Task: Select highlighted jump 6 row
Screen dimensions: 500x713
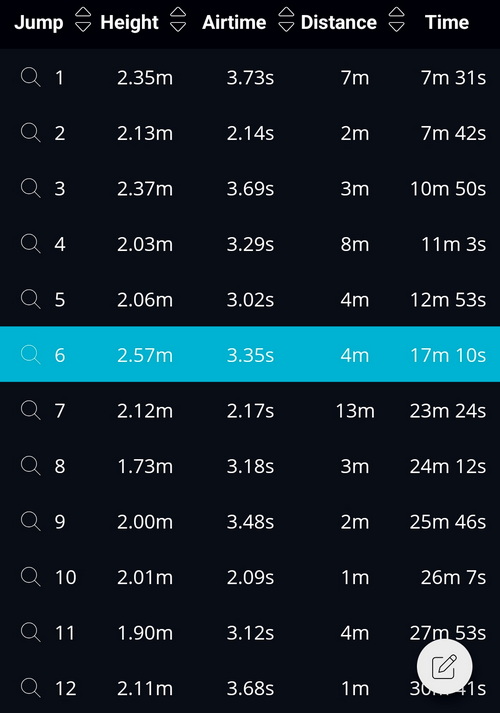Action: [x=250, y=354]
